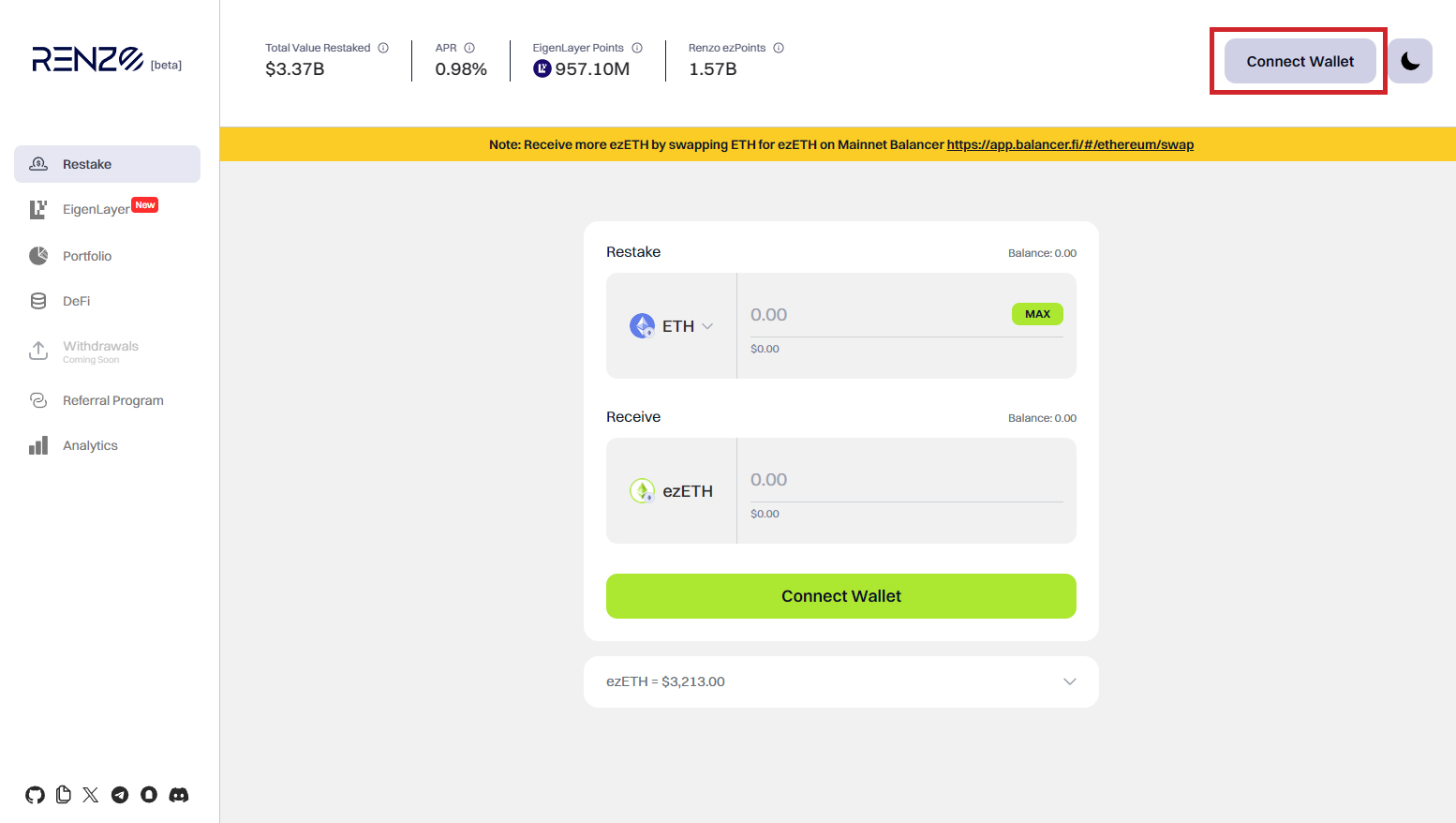Click the Withdrawals upload icon
The width and height of the screenshot is (1456, 823).
[38, 351]
